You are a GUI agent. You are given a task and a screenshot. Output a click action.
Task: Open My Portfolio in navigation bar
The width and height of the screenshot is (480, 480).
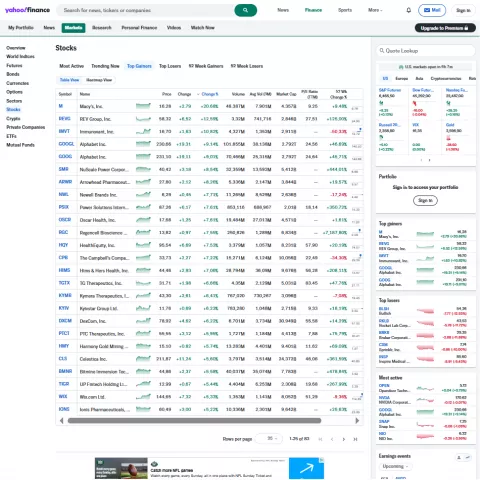21,28
